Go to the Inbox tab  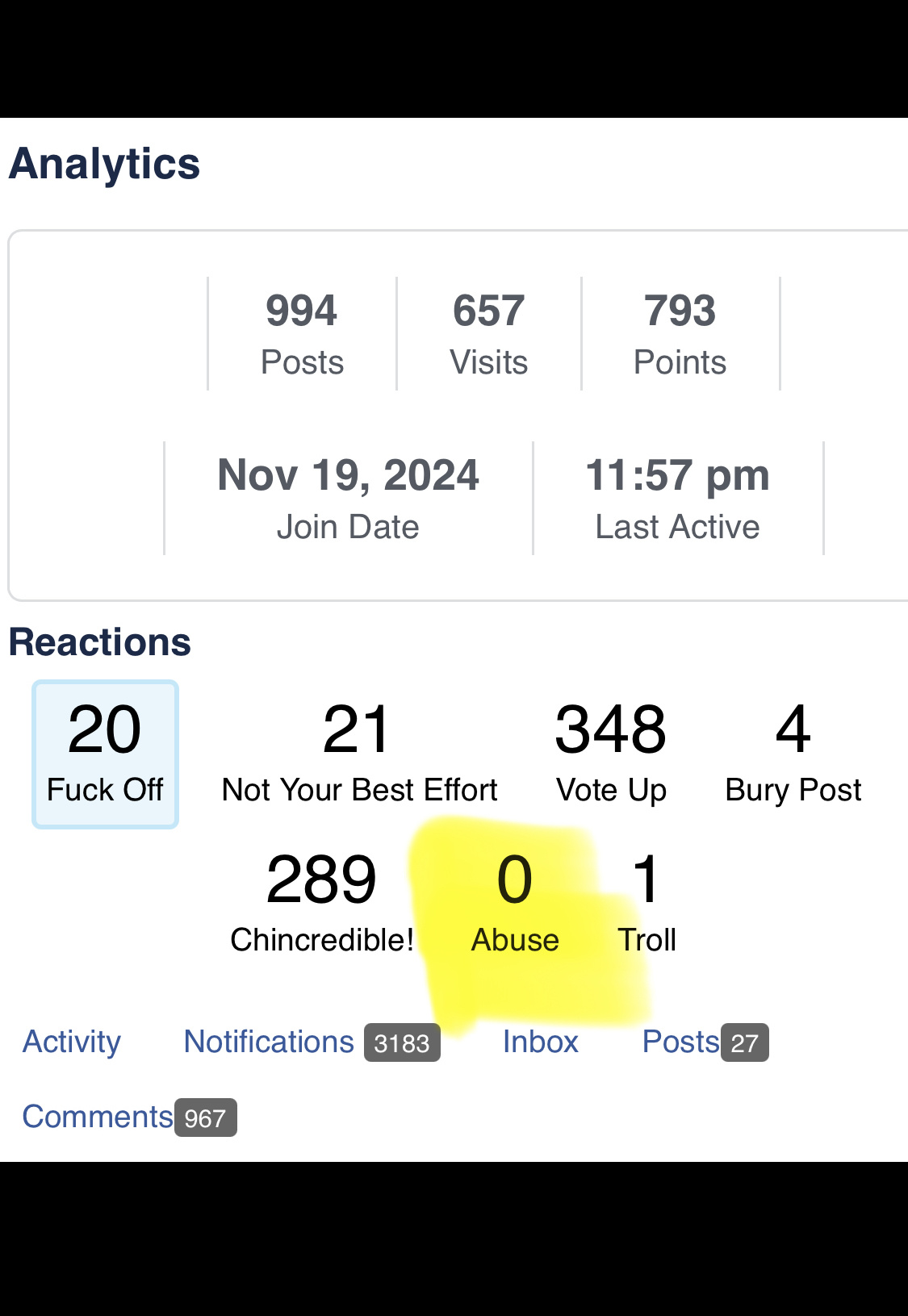(540, 1042)
